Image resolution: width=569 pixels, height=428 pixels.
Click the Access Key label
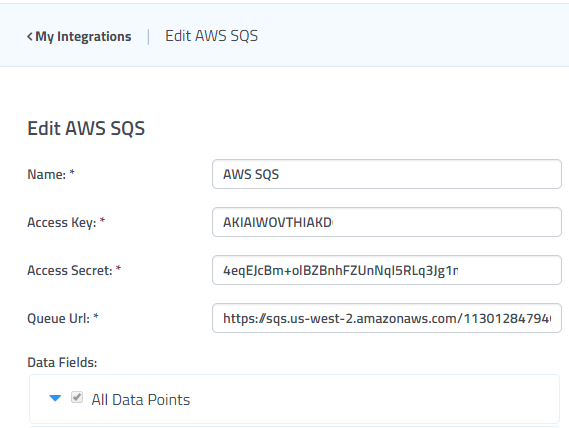click(62, 222)
